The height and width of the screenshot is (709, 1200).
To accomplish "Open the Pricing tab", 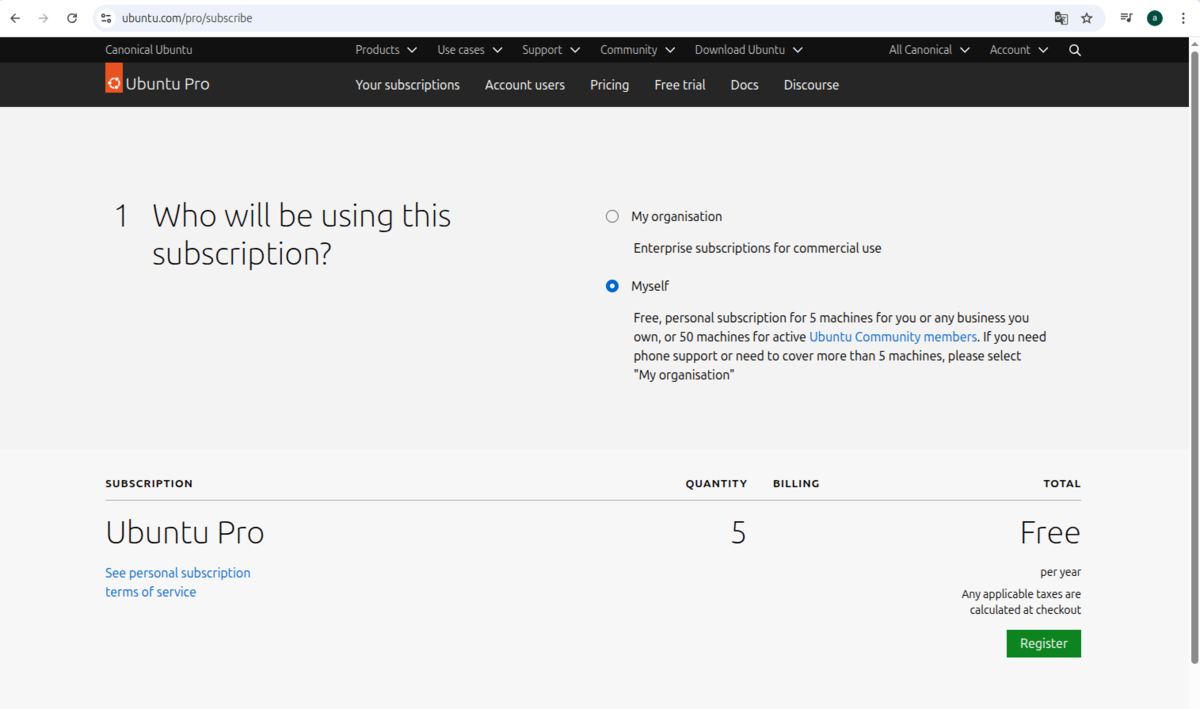I will click(610, 85).
